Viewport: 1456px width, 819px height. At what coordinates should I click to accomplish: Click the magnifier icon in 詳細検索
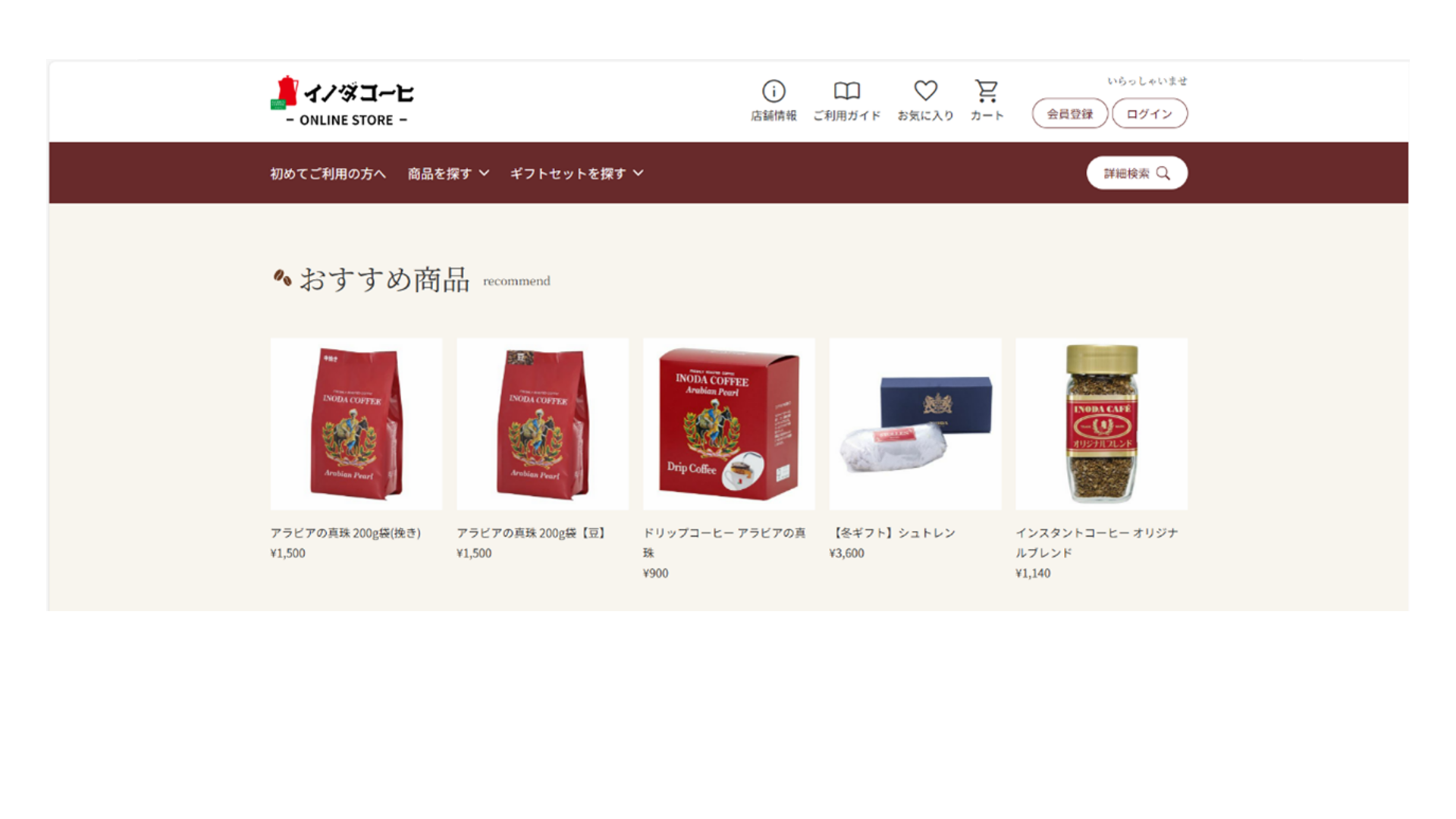point(1163,173)
